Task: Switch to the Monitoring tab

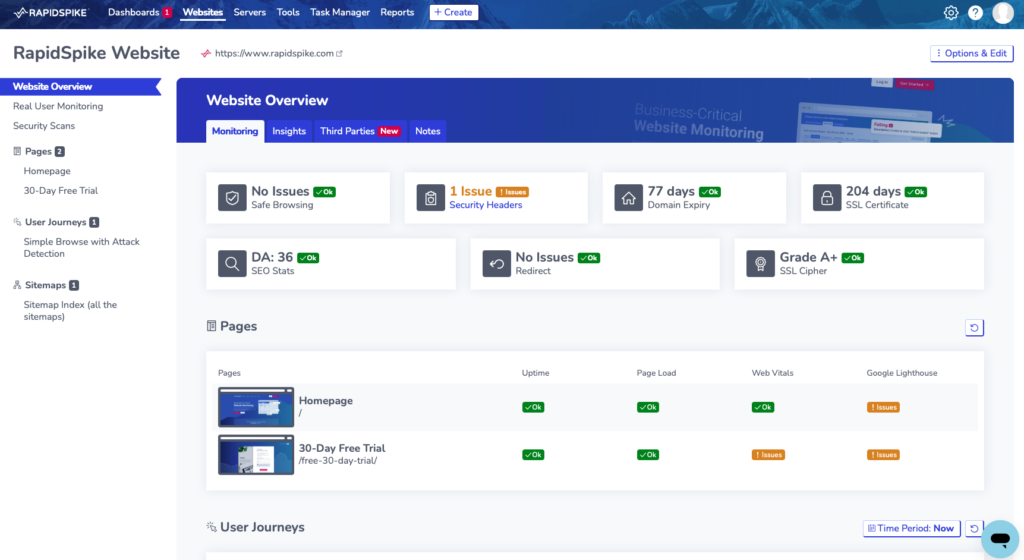Action: point(235,131)
